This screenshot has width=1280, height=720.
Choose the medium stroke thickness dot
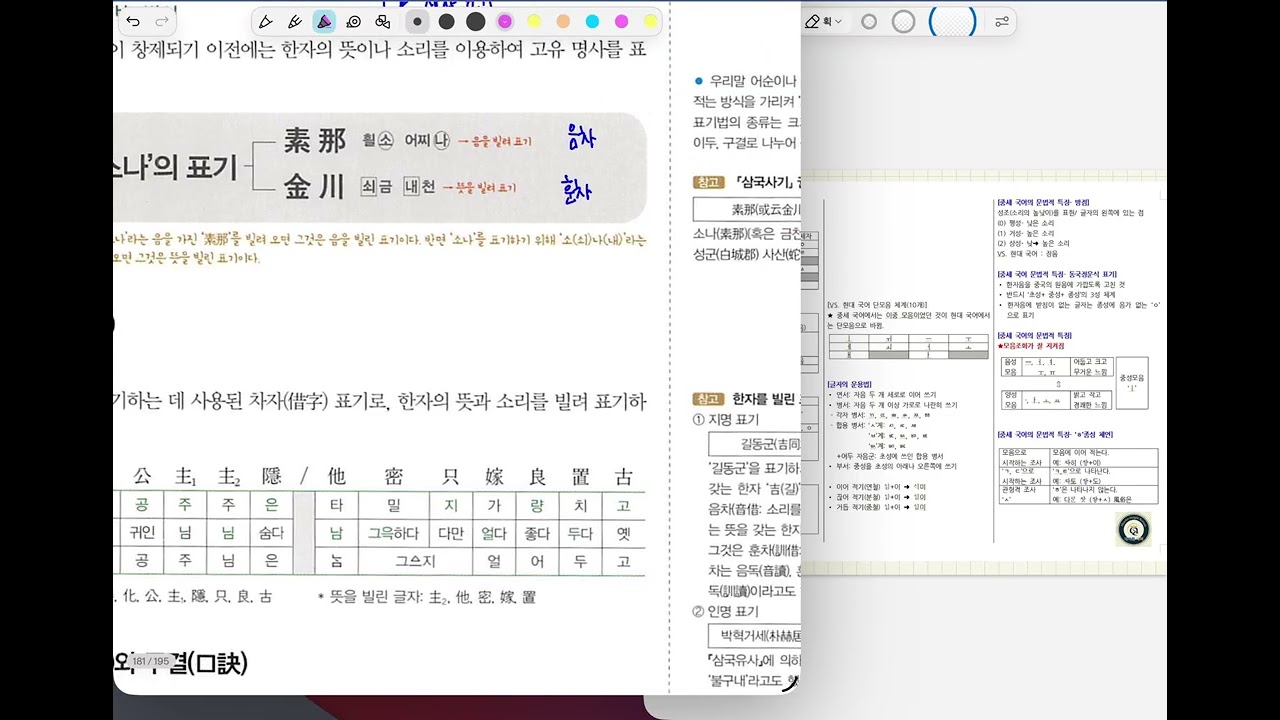tap(446, 21)
